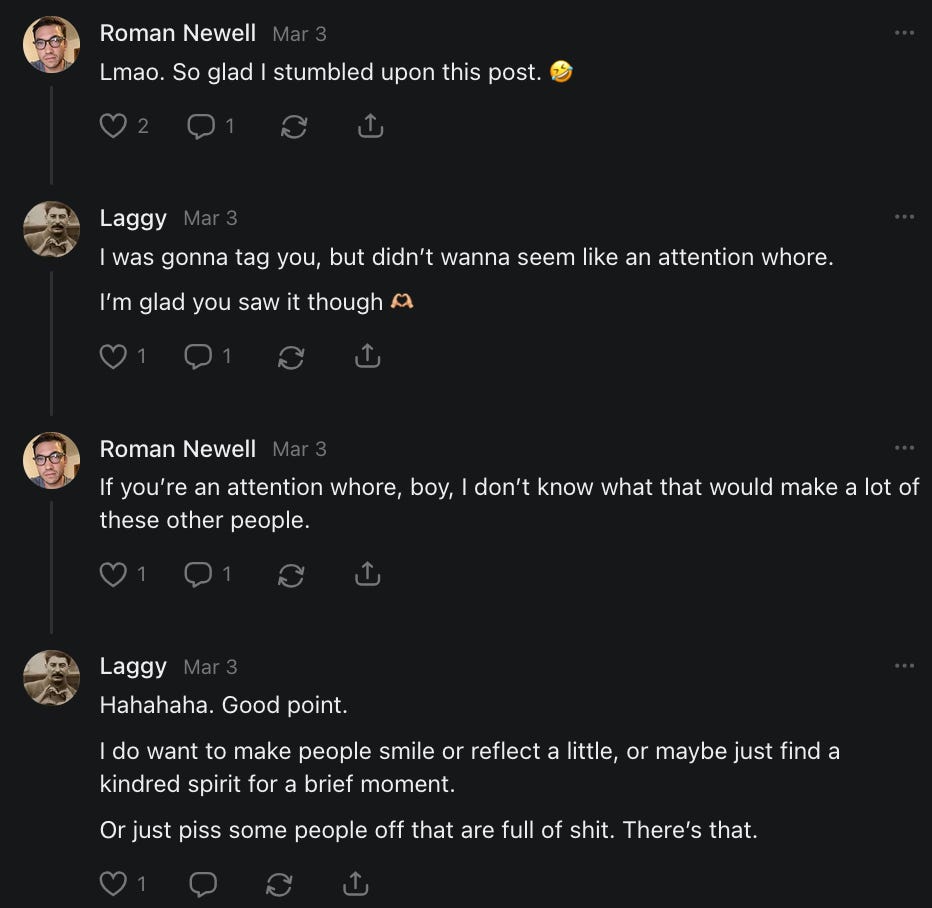Like Laggy's "I was gonna tag you" comment
This screenshot has width=932, height=908.
[113, 356]
